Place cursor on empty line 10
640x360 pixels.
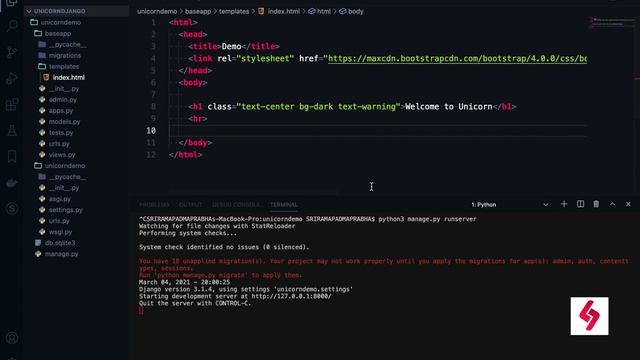pyautogui.click(x=378, y=131)
